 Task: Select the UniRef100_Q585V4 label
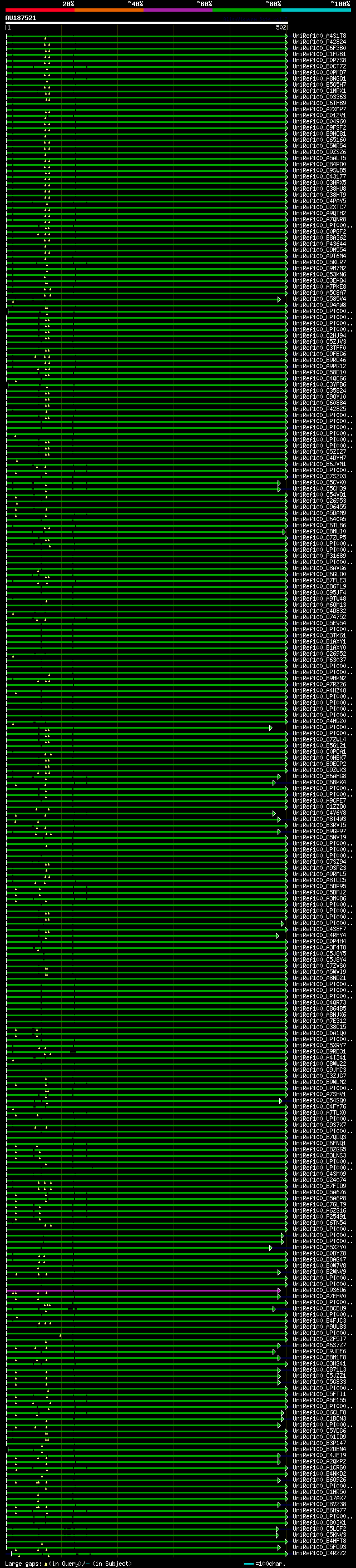click(319, 299)
